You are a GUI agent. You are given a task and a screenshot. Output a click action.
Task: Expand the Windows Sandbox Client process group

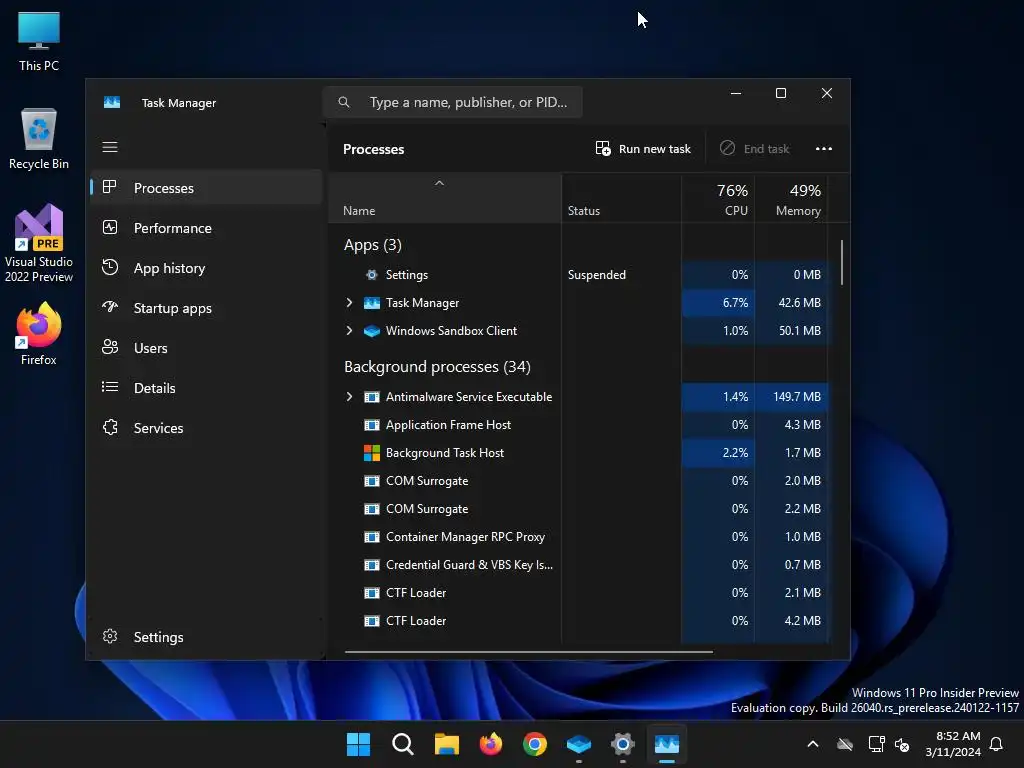click(349, 330)
